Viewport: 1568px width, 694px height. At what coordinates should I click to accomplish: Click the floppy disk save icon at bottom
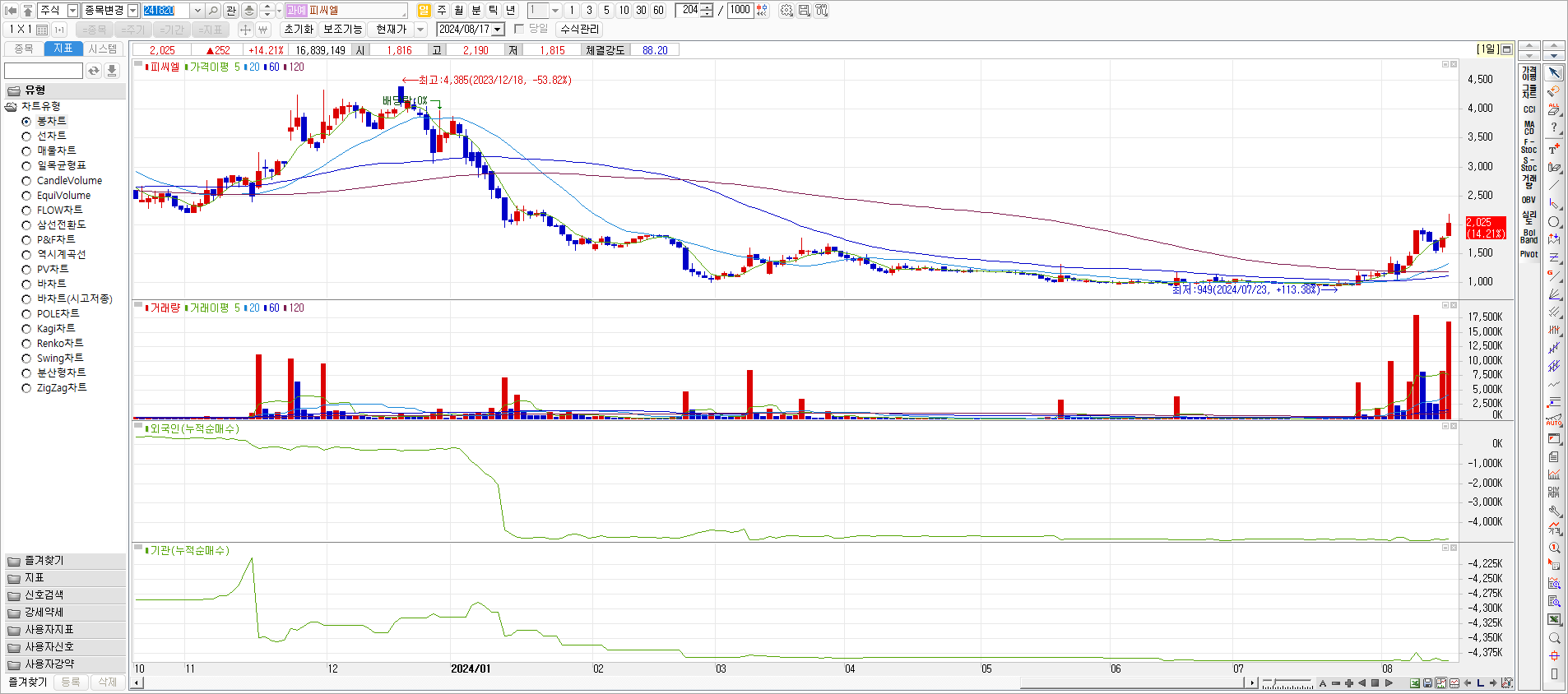1428,683
